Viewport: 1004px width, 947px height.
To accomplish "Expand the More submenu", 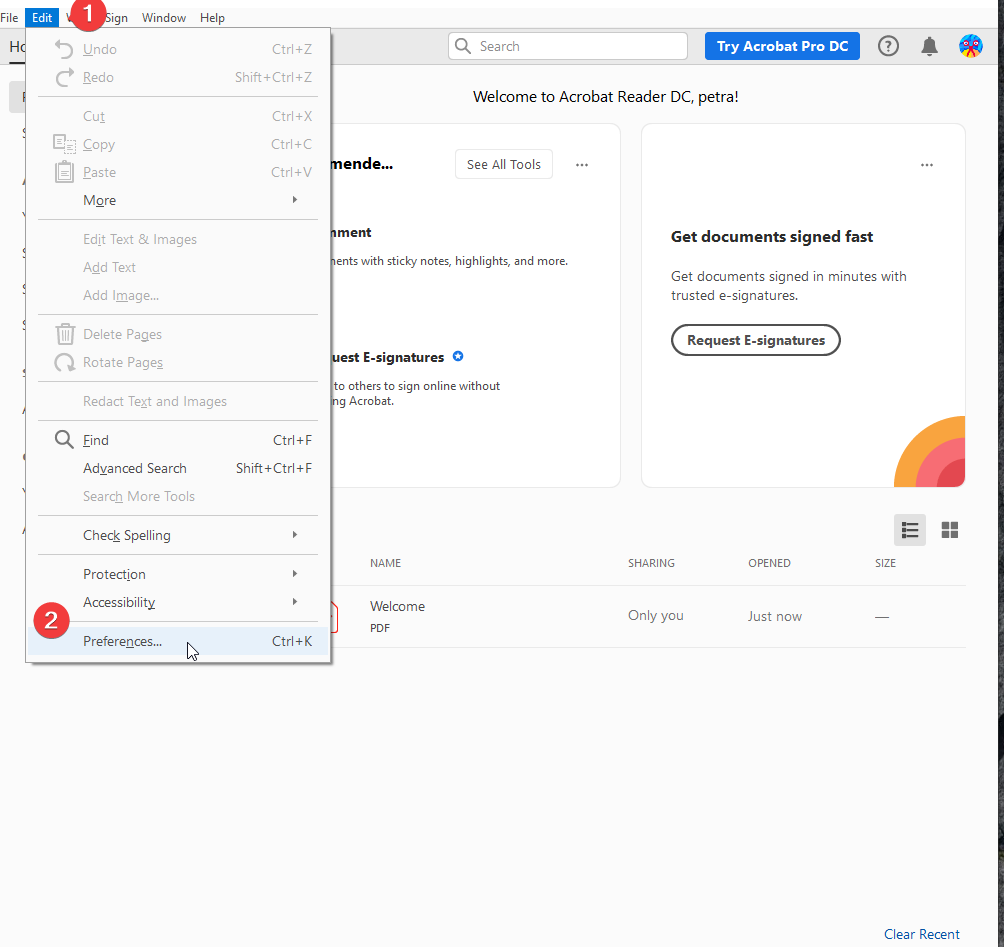I will [100, 200].
